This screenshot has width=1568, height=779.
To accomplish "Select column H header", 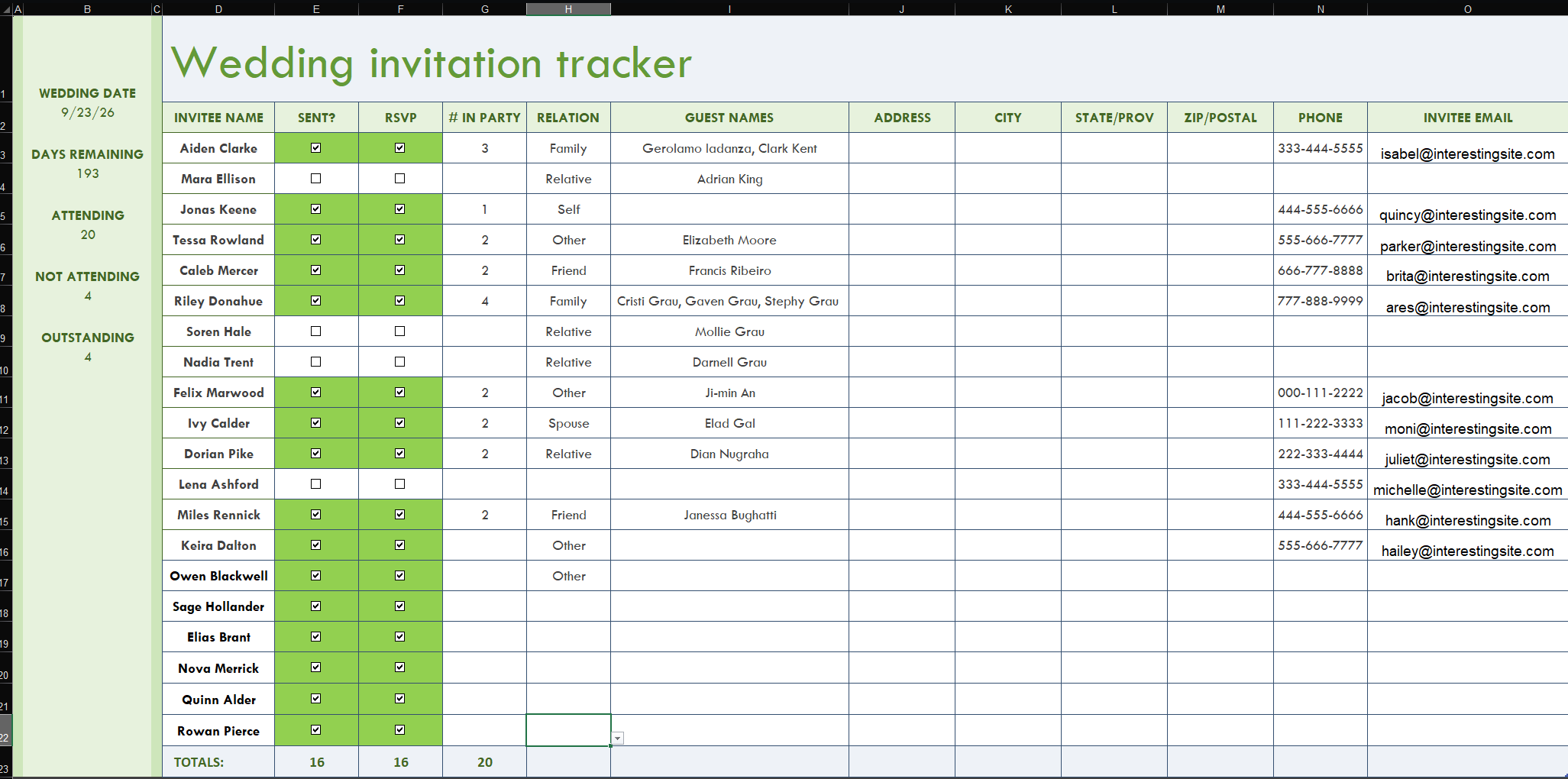I will pos(568,9).
